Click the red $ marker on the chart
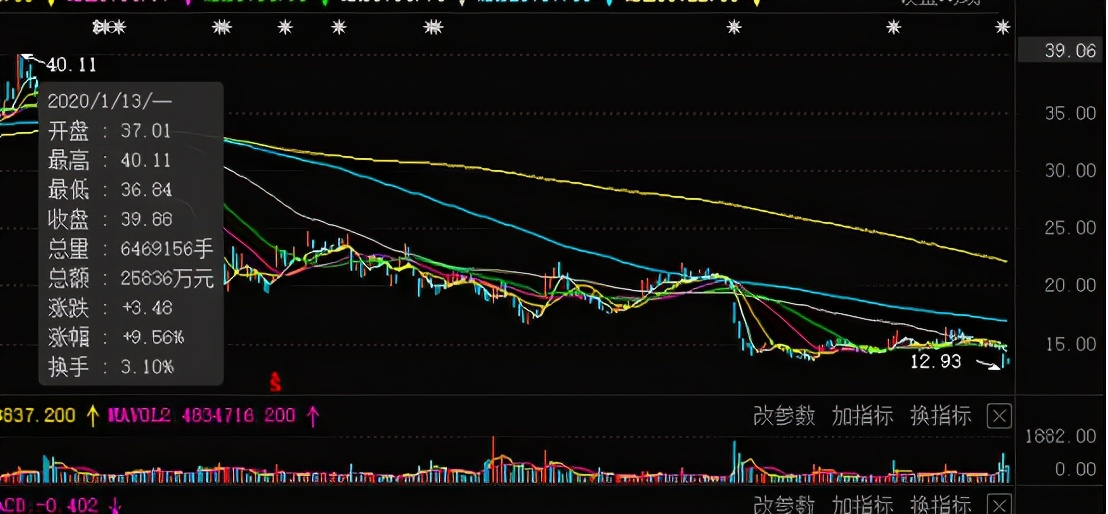The height and width of the screenshot is (514, 1108). (276, 382)
